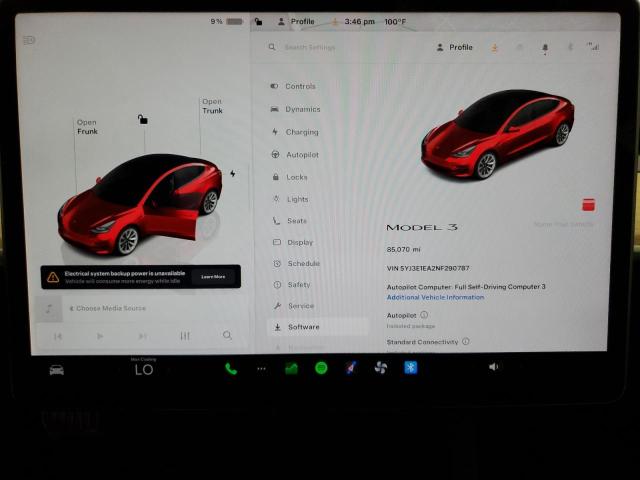The width and height of the screenshot is (640, 480).
Task: Tap the music note album placeholder
Action: pos(49,309)
